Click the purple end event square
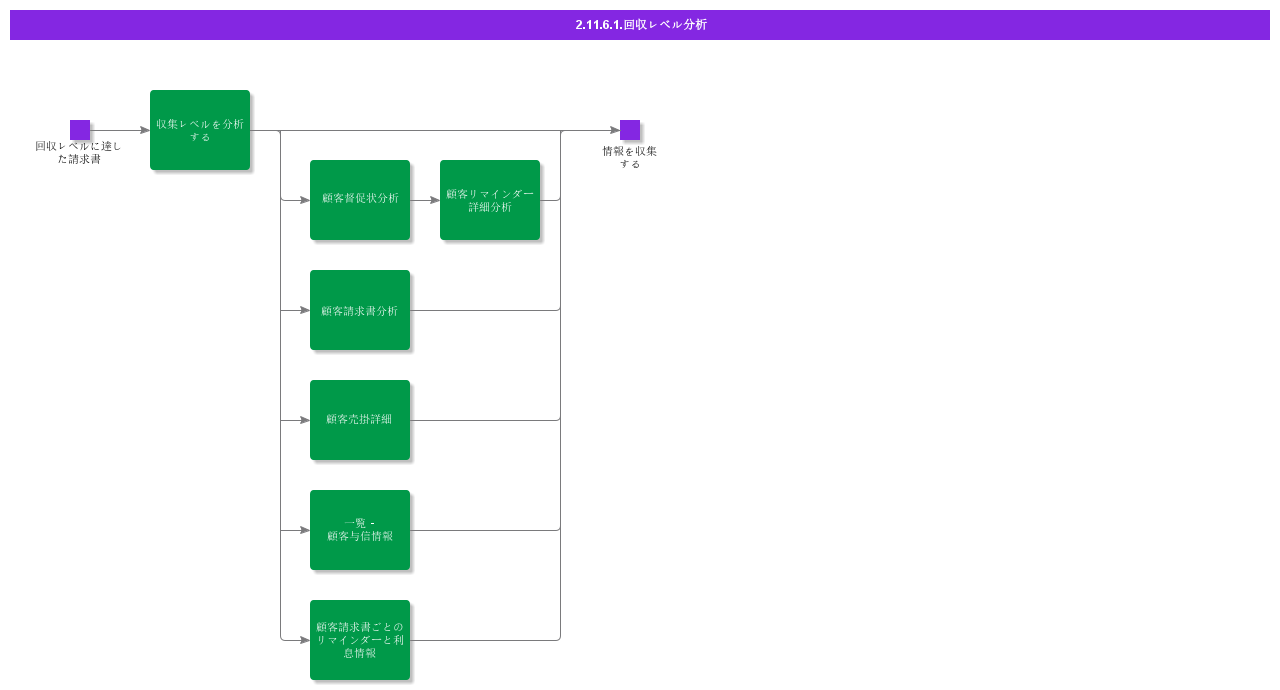 click(630, 130)
